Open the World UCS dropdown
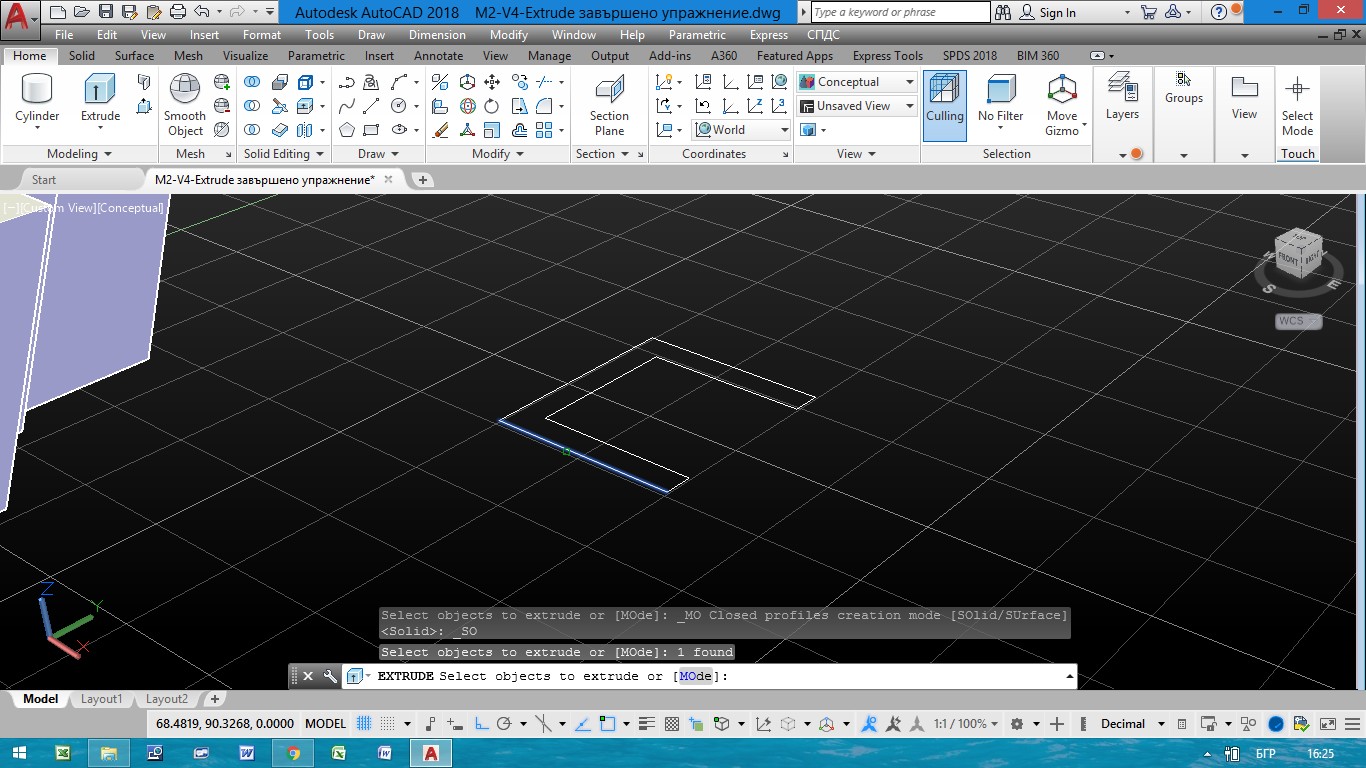Viewport: 1366px width, 768px height. [x=741, y=130]
